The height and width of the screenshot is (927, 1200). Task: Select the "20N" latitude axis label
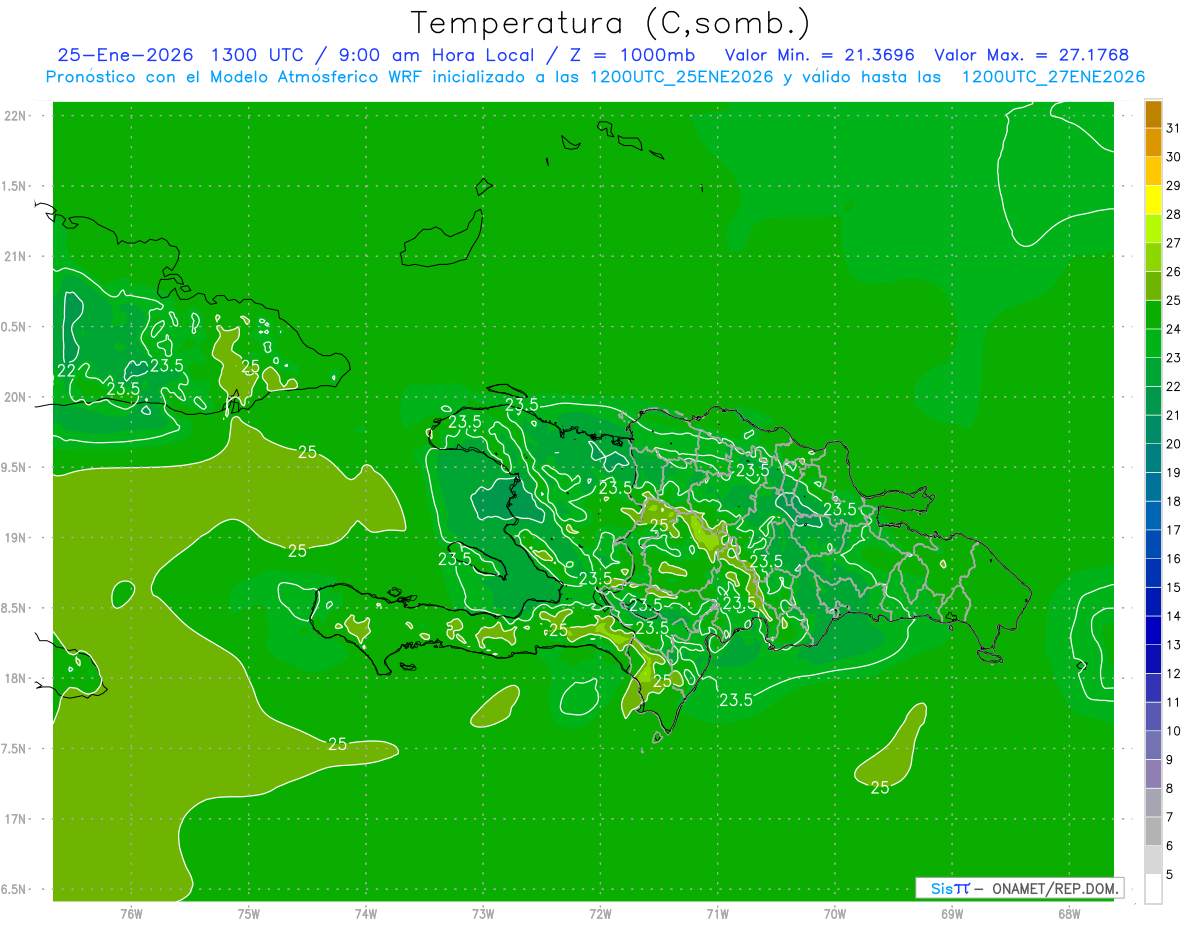tap(15, 397)
